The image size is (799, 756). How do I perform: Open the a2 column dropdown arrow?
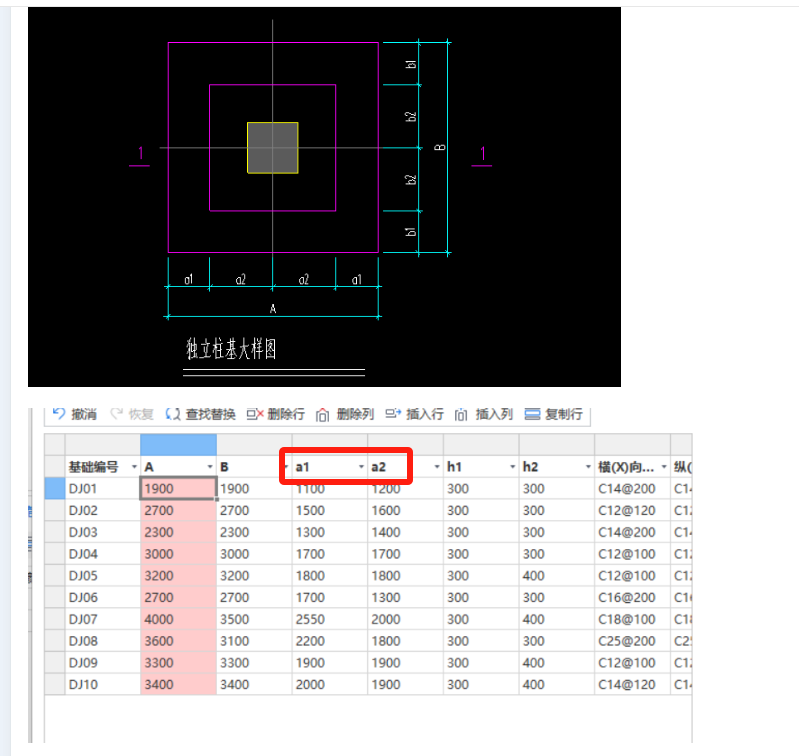[x=437, y=467]
